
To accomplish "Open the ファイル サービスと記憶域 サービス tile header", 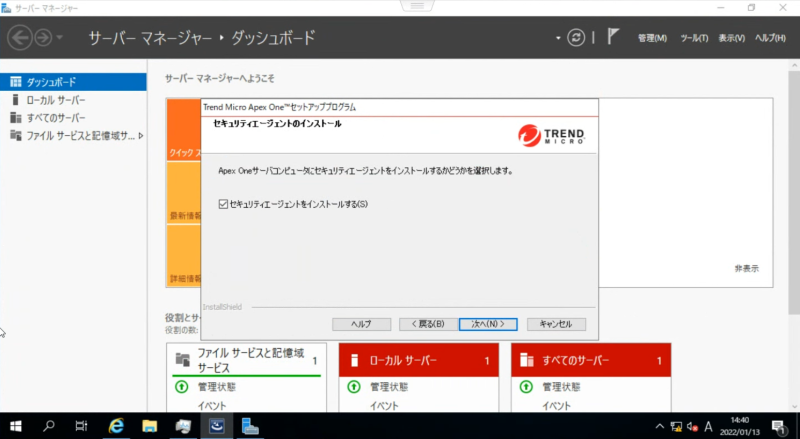I will pos(246,360).
